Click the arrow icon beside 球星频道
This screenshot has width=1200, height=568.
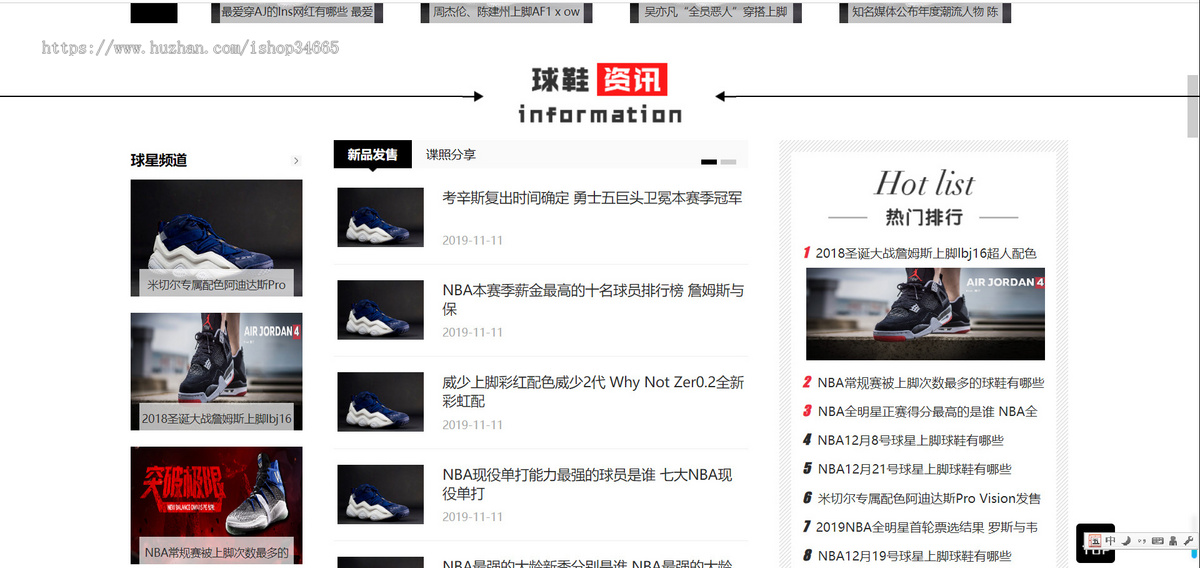(295, 161)
